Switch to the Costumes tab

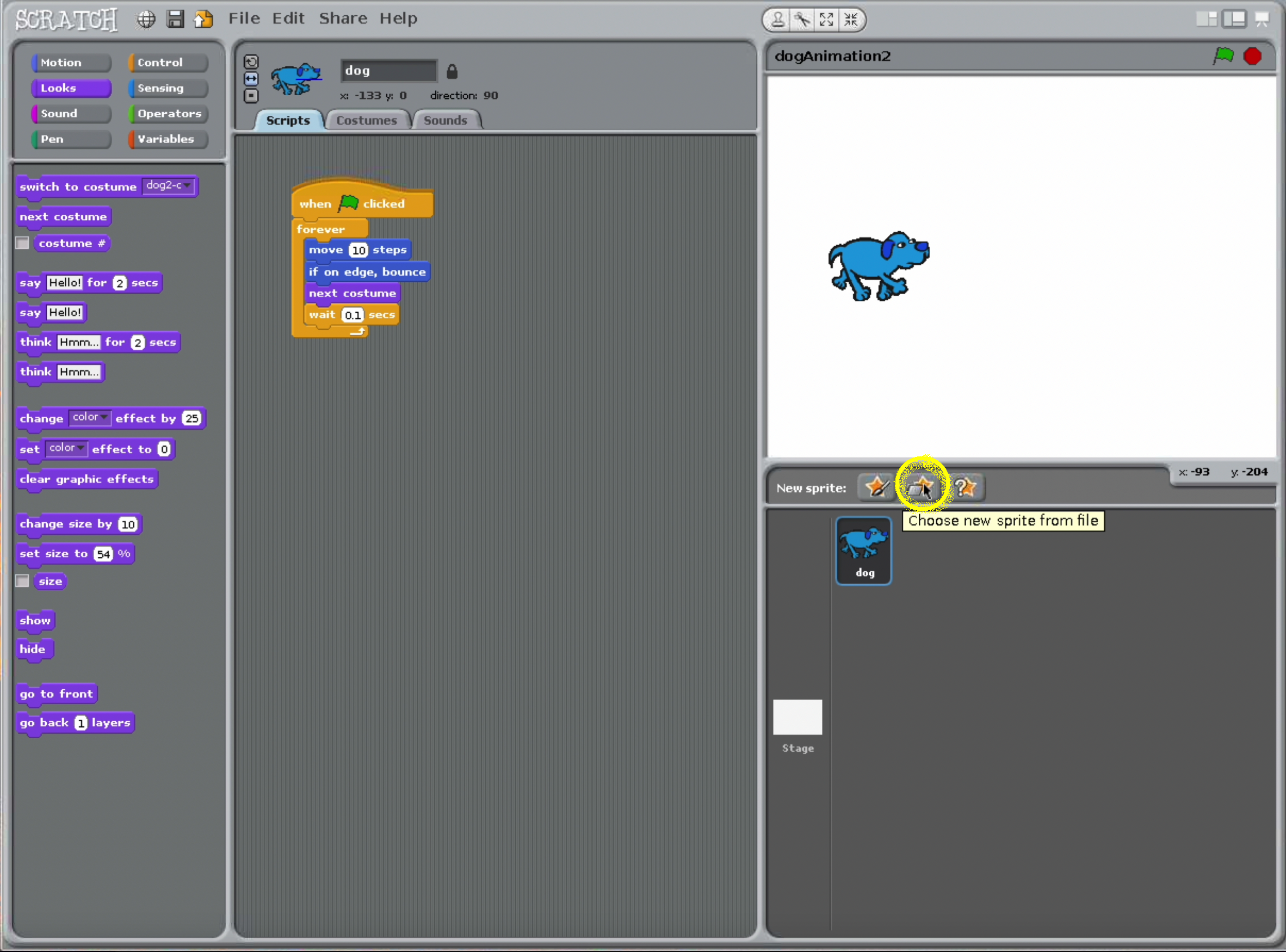coord(367,120)
